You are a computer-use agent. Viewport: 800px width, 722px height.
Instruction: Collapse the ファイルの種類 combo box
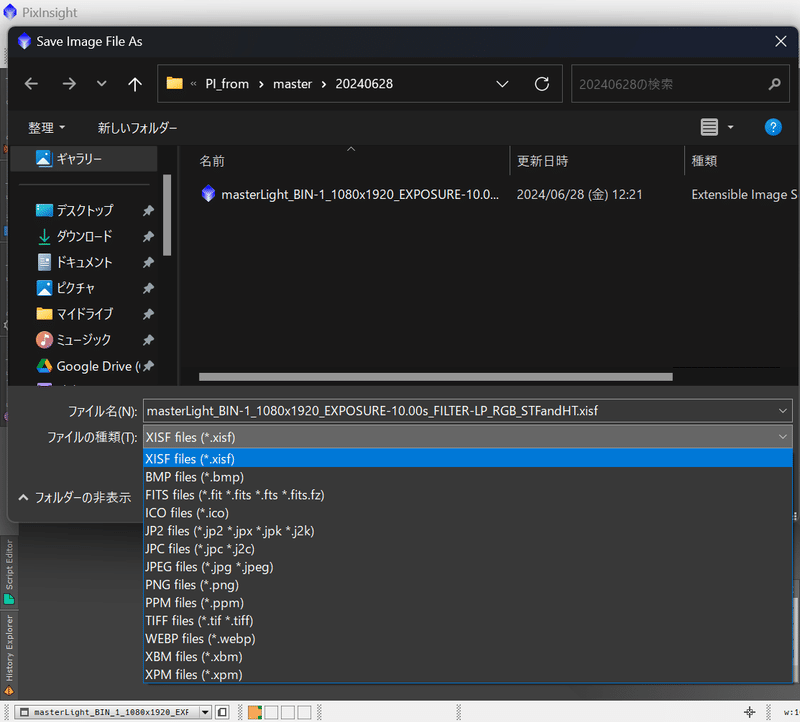[783, 437]
